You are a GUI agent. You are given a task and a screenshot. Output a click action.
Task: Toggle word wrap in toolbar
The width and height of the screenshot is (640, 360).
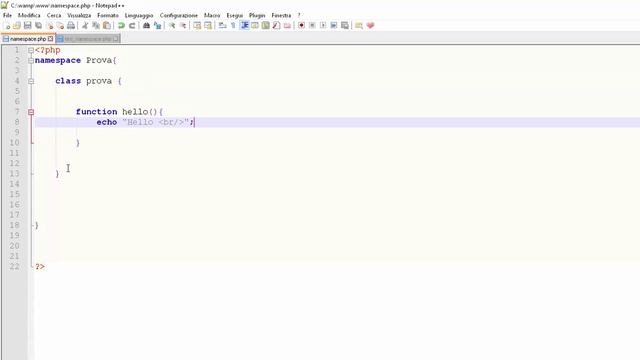222,25
